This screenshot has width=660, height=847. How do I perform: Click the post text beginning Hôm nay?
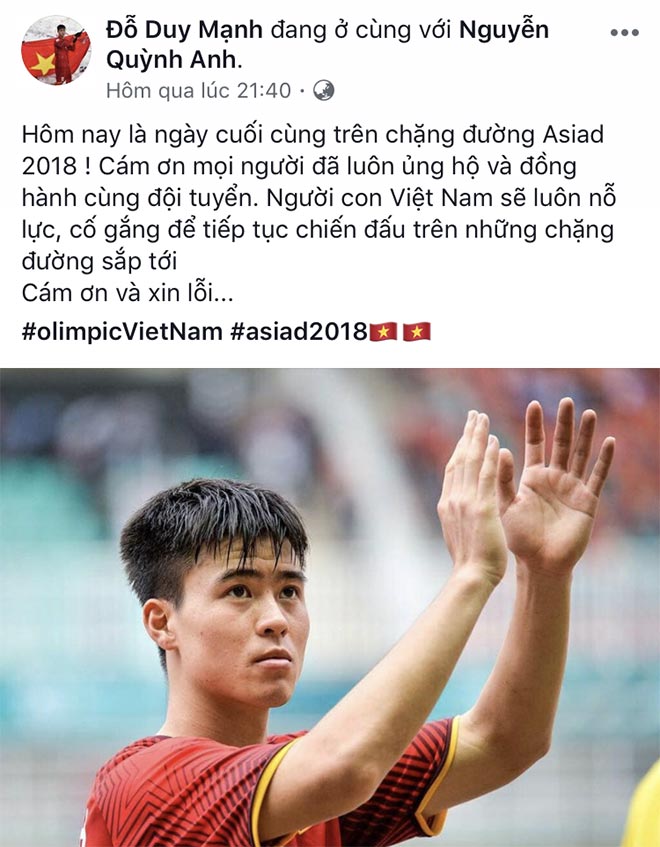pyautogui.click(x=319, y=198)
